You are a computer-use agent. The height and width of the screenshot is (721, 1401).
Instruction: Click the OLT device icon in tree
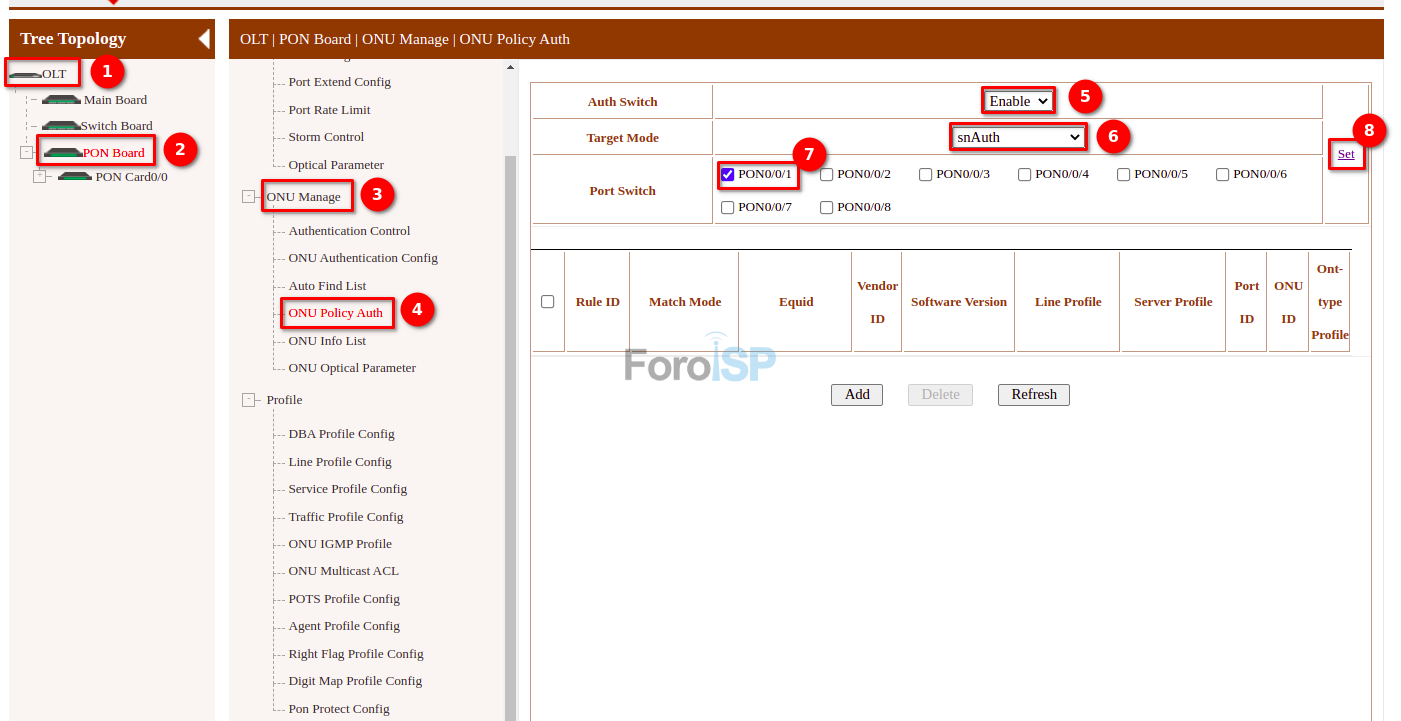(25, 75)
